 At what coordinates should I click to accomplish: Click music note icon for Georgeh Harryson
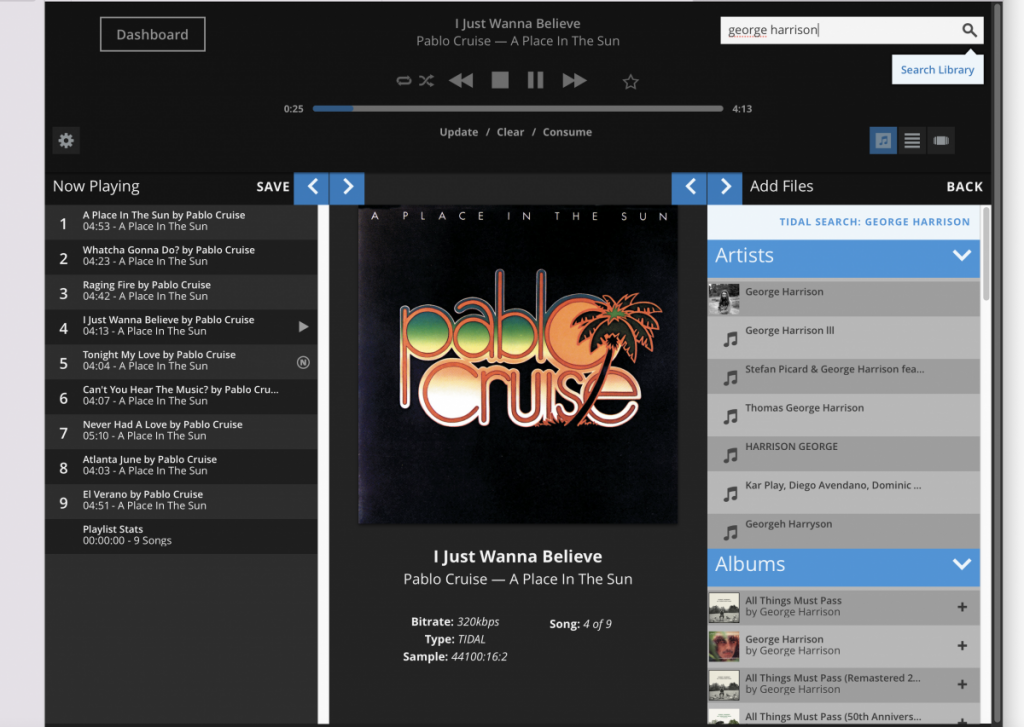(x=730, y=532)
